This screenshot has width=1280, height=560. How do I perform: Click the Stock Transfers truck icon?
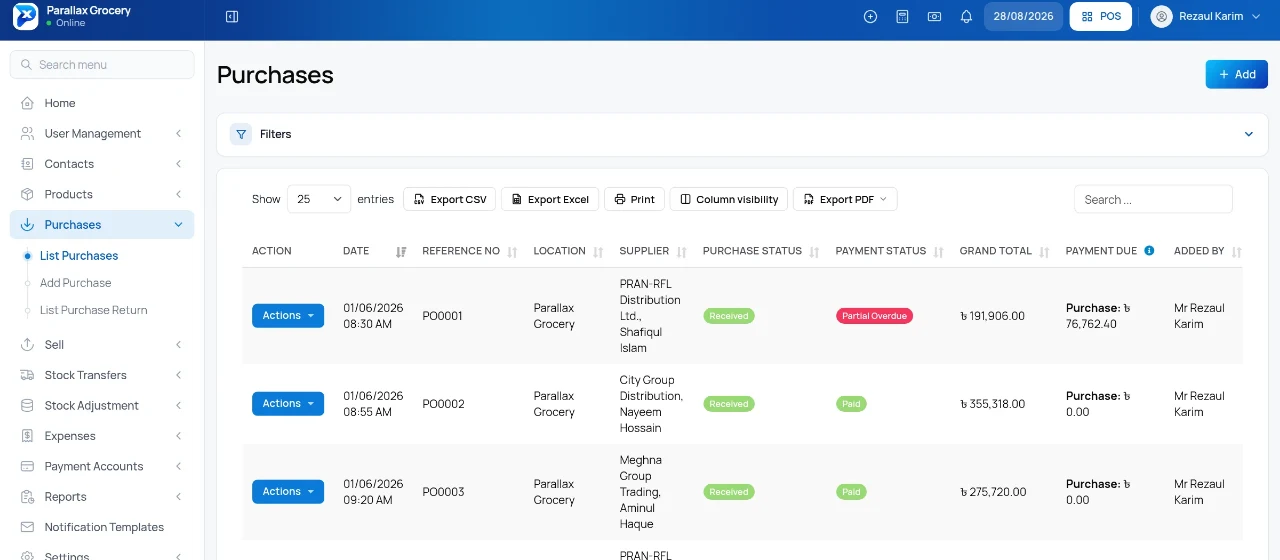(x=27, y=375)
